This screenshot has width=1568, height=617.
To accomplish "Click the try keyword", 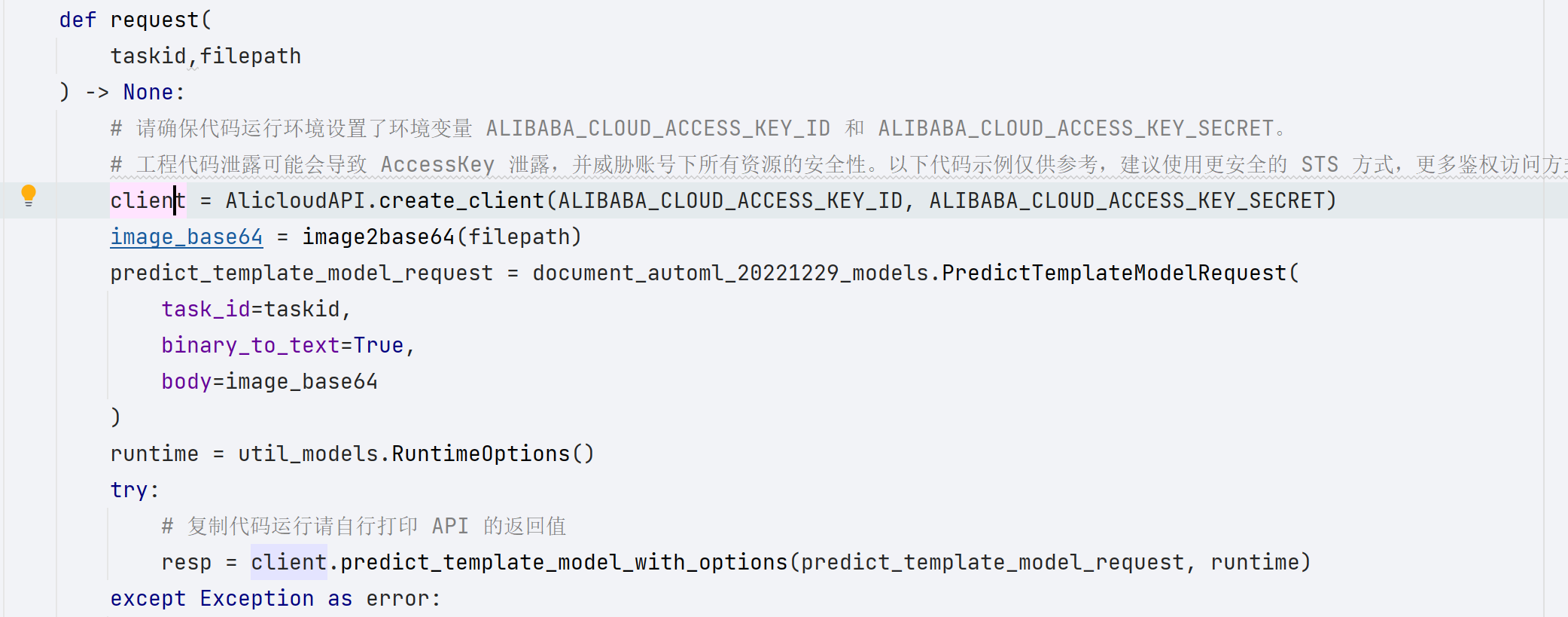I will click(129, 490).
